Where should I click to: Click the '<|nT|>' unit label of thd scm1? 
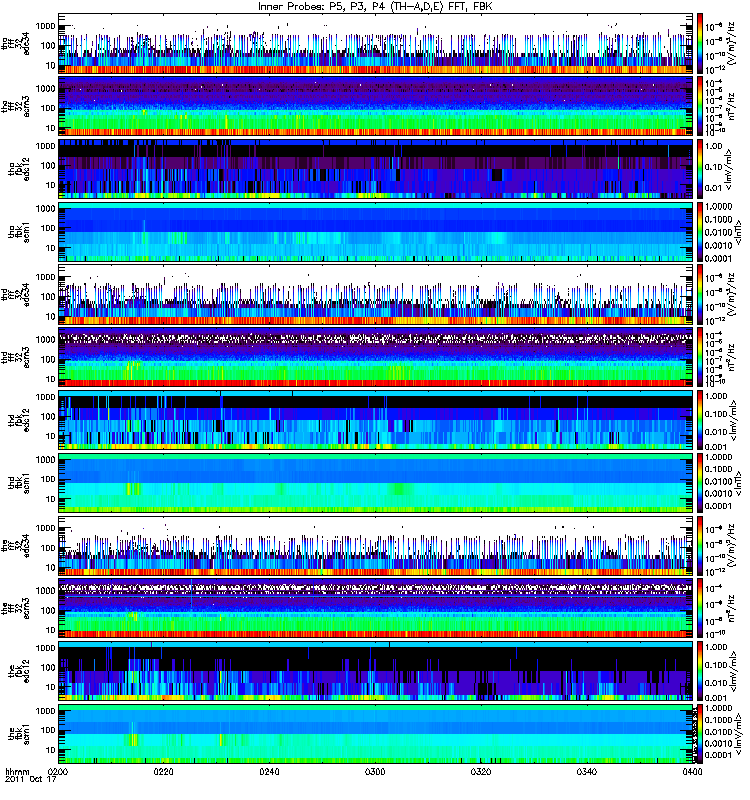(738, 483)
